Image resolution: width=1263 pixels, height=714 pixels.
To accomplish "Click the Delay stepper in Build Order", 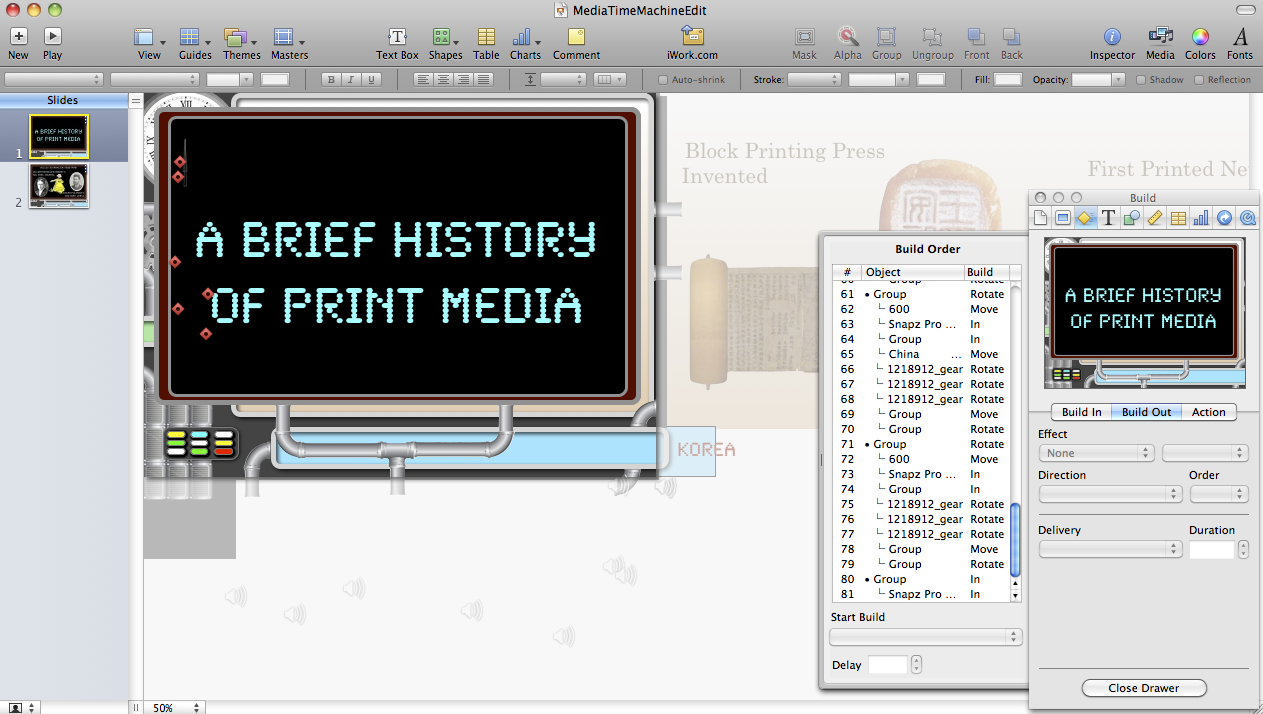I will [916, 665].
